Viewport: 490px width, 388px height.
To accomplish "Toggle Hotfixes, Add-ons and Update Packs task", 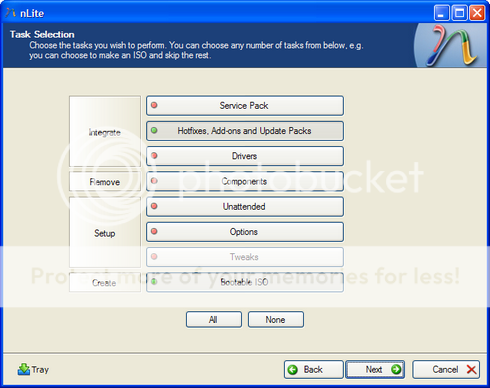I will pos(245,131).
